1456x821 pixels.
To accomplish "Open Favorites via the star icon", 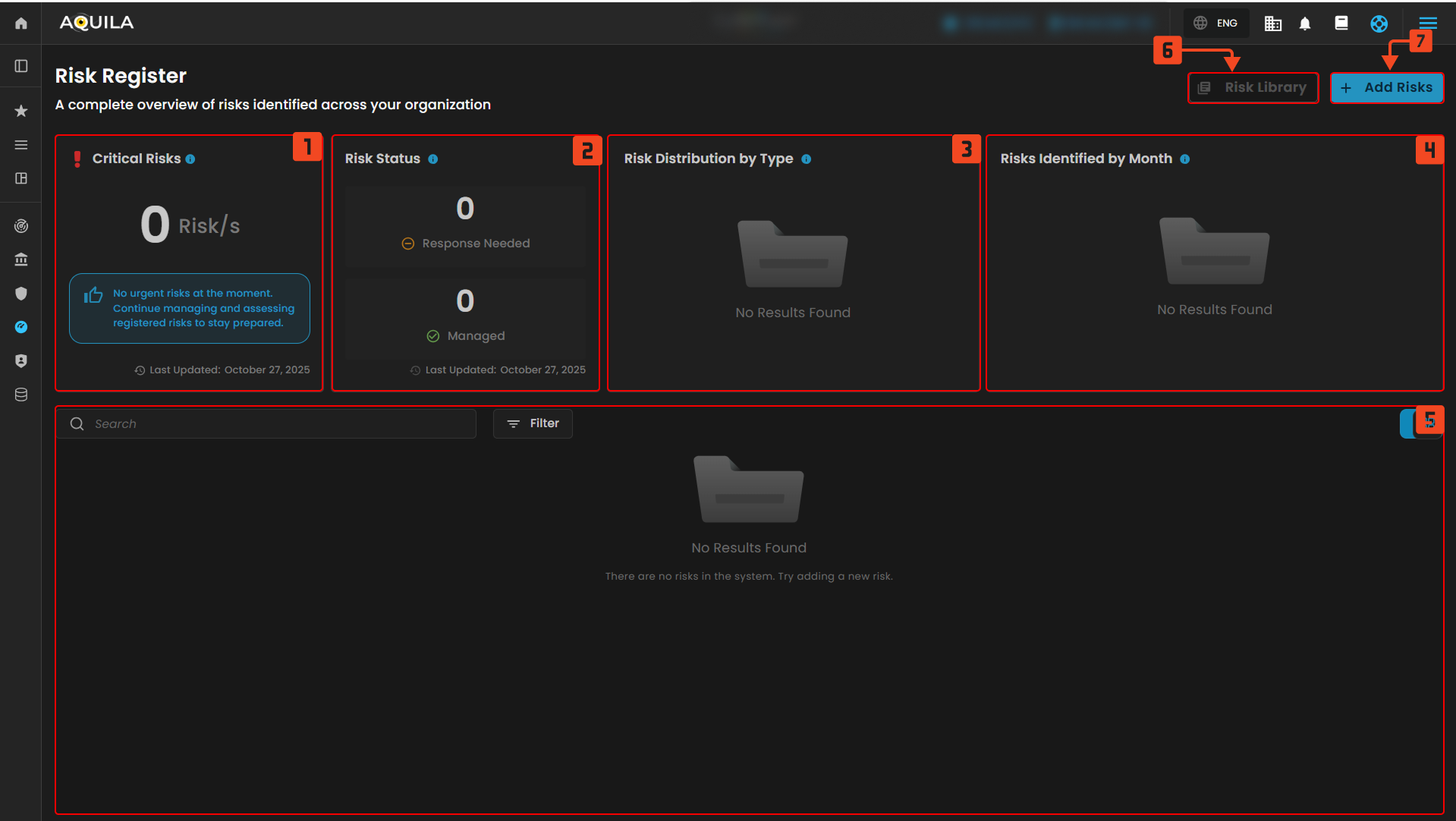I will [21, 111].
